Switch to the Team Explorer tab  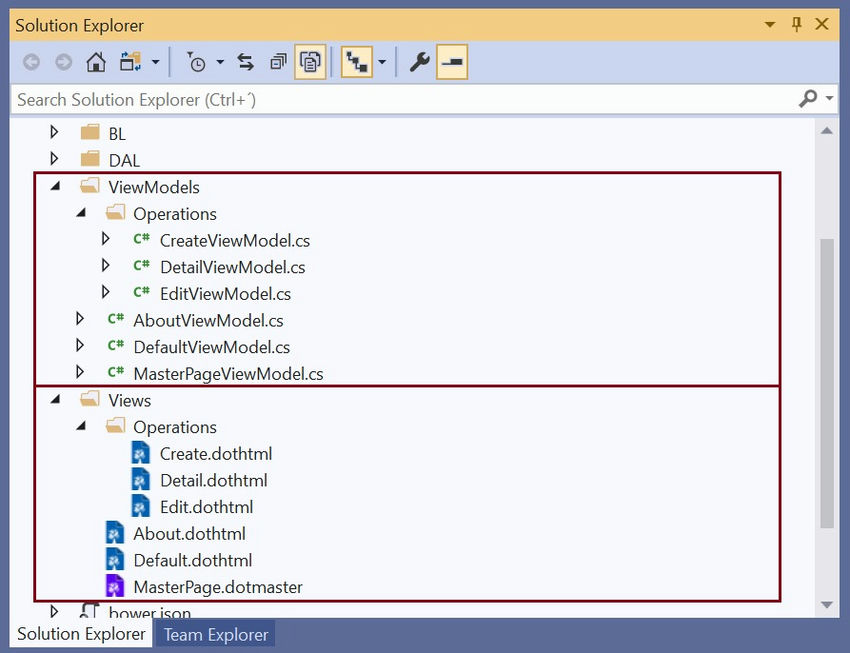[214, 634]
